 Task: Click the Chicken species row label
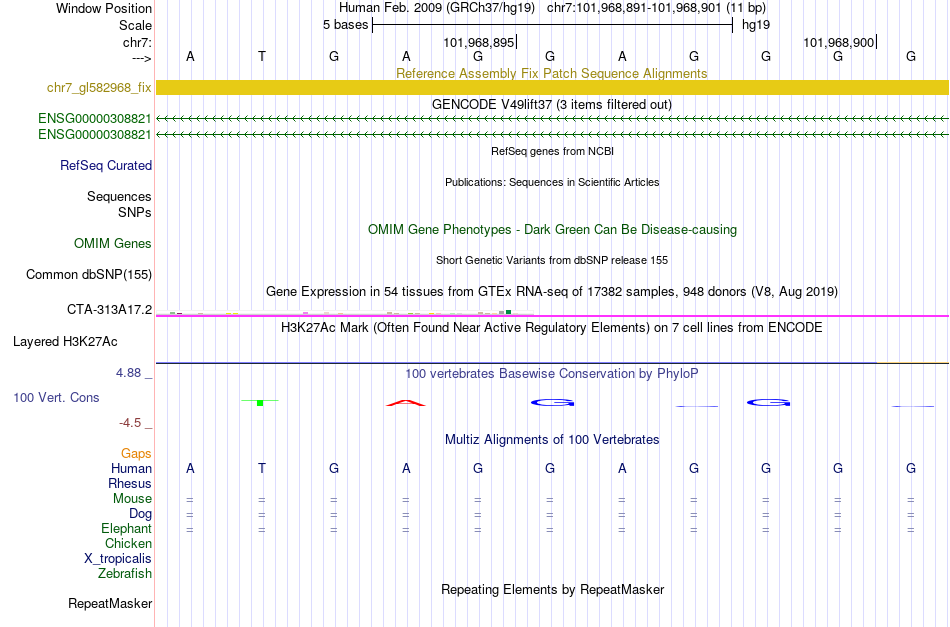point(128,543)
